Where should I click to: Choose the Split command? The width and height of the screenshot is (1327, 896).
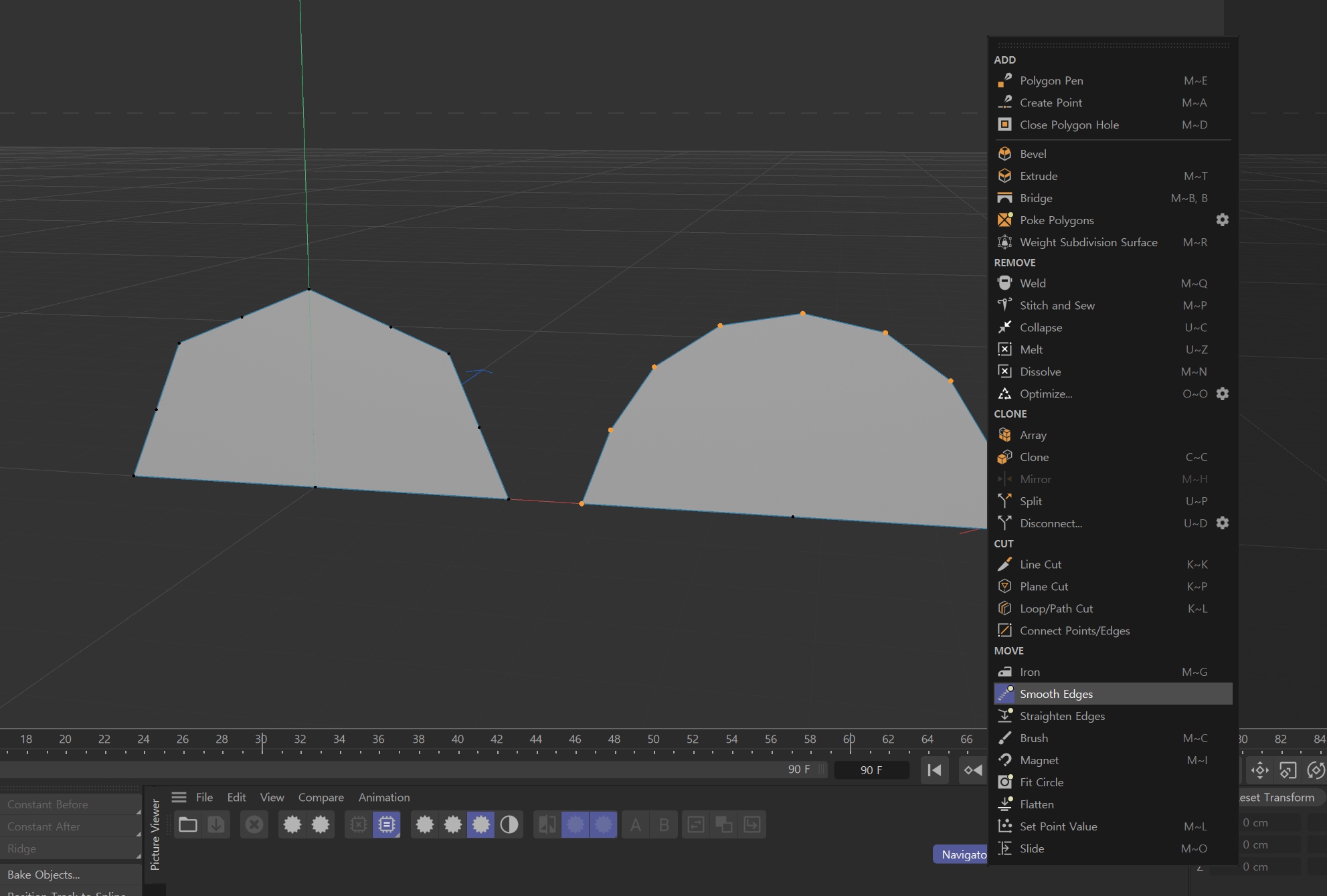[1113, 501]
